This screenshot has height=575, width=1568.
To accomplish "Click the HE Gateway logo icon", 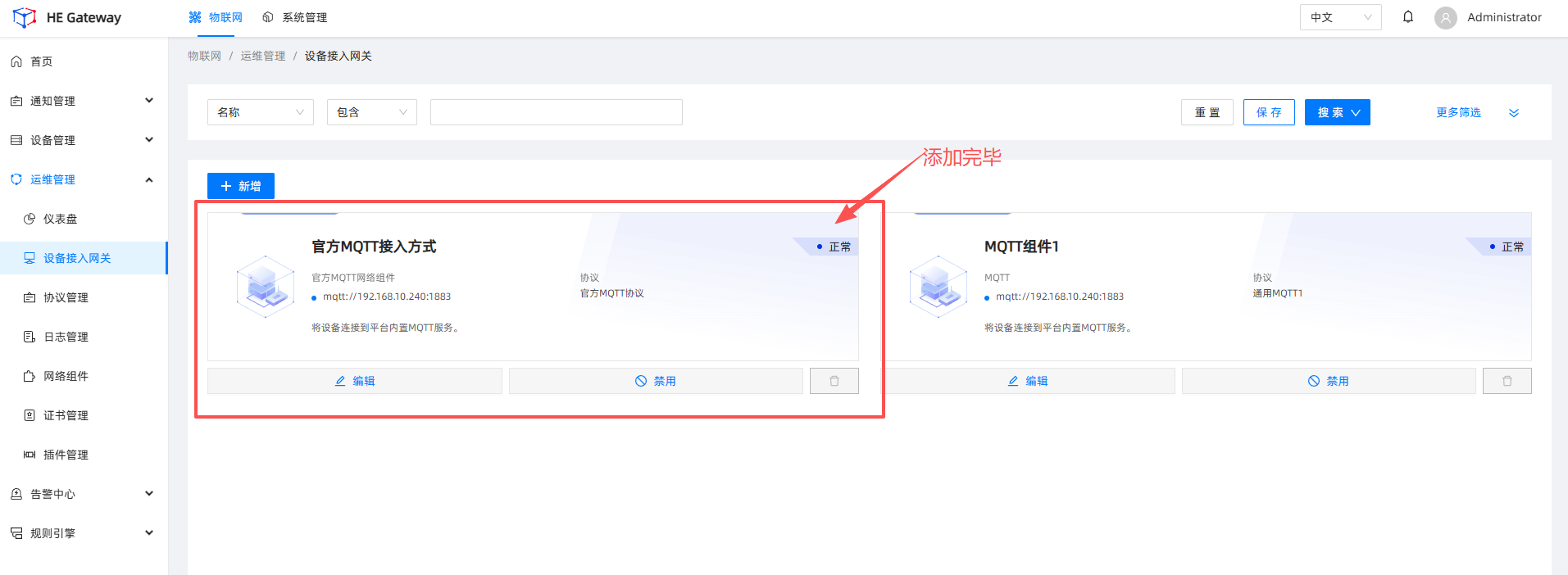I will (x=24, y=17).
